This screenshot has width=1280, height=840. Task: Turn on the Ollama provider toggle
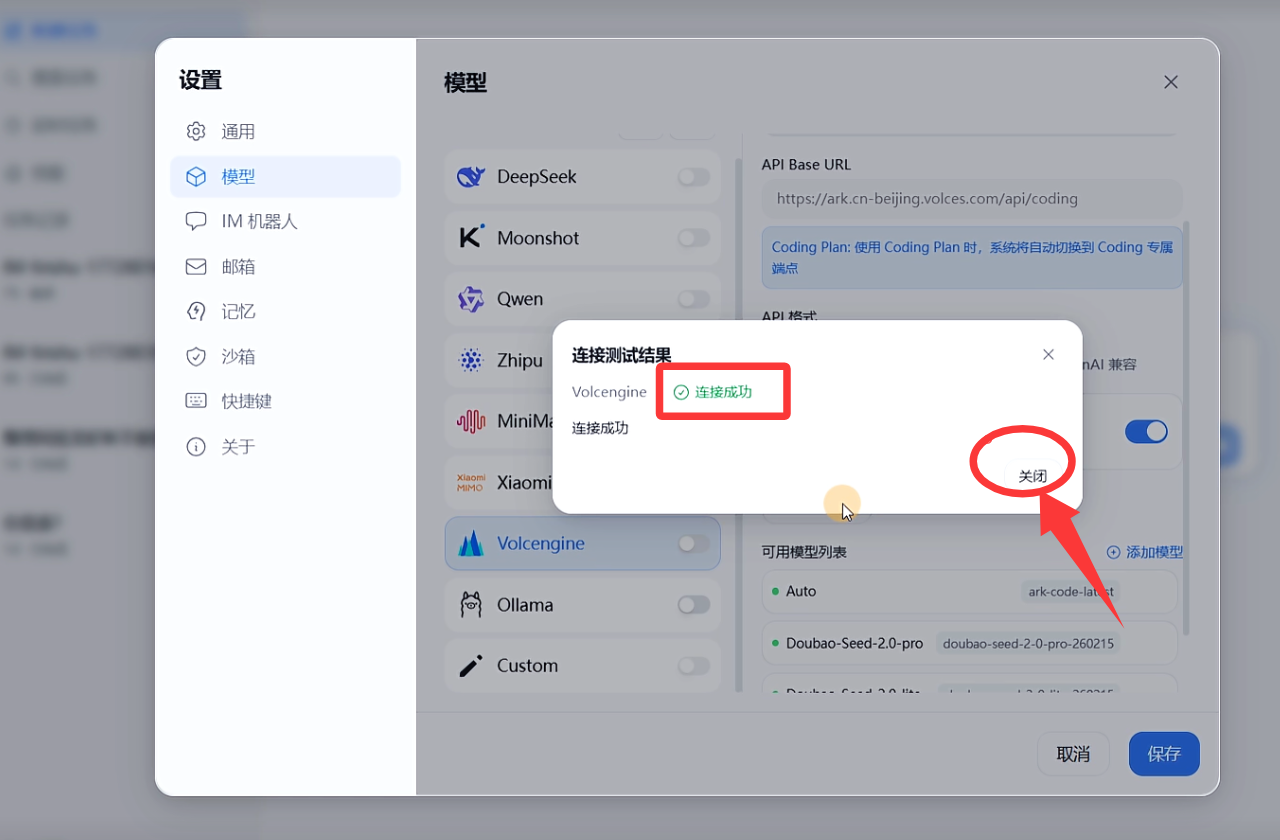[x=693, y=605]
